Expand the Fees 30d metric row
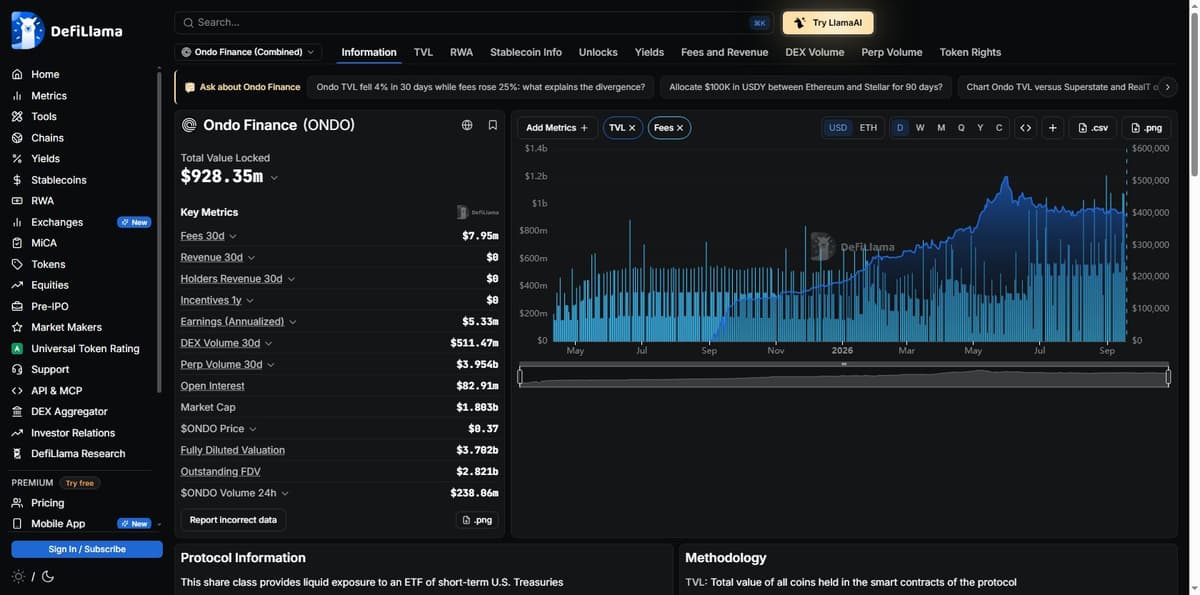 point(233,236)
